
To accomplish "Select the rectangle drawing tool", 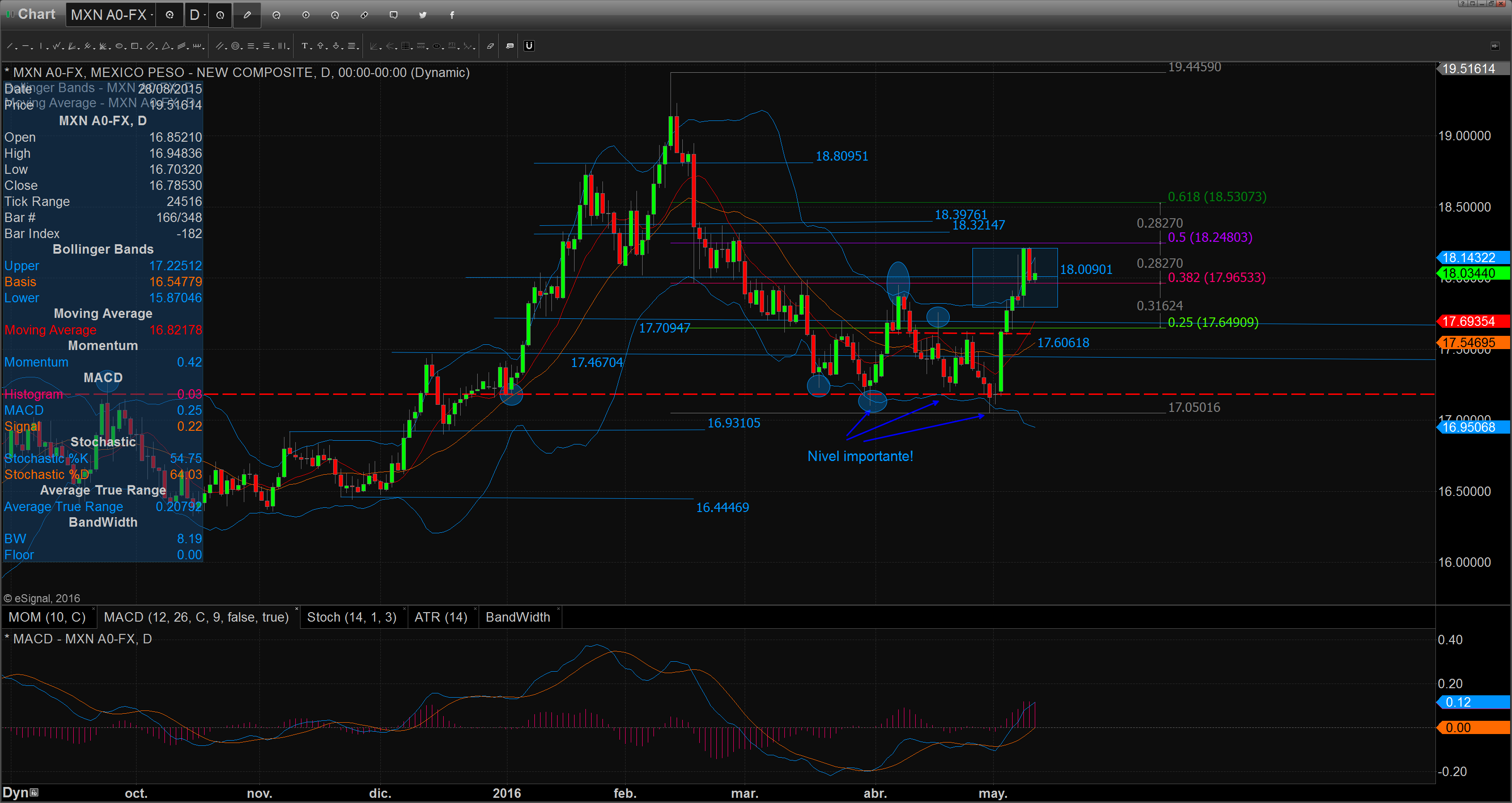I will 134,46.
